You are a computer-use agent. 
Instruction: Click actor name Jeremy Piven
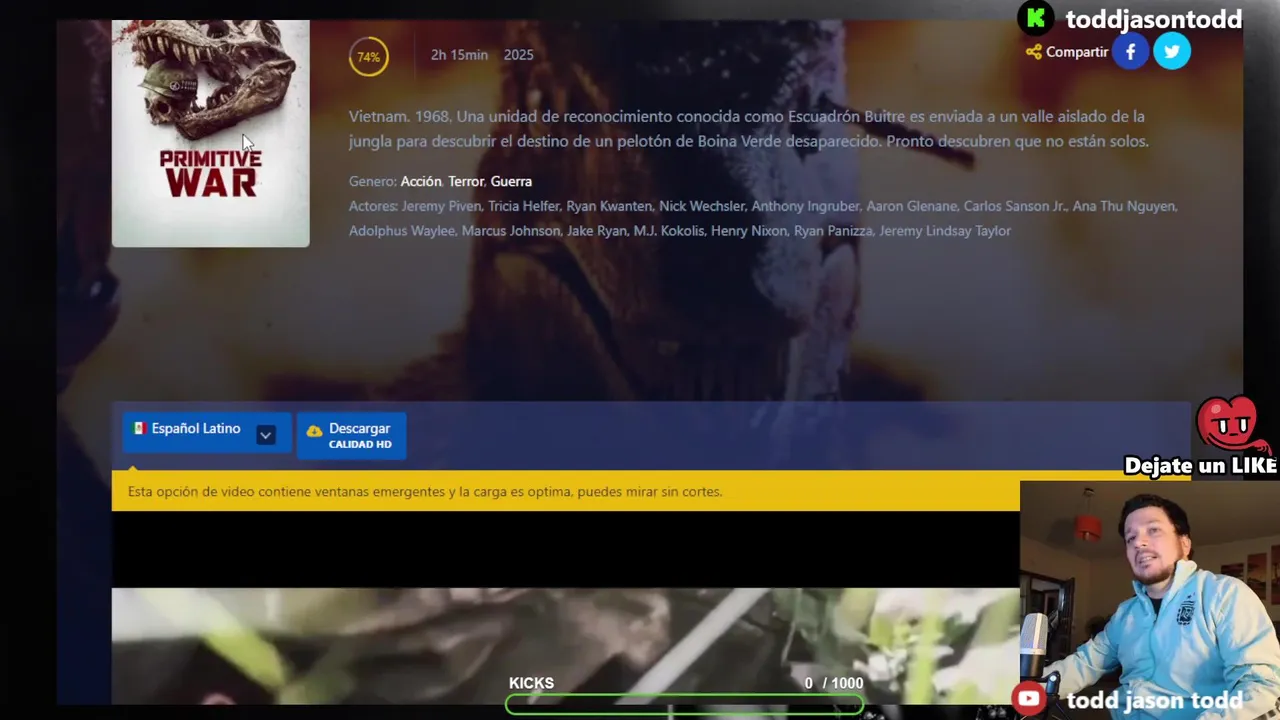[x=441, y=206]
